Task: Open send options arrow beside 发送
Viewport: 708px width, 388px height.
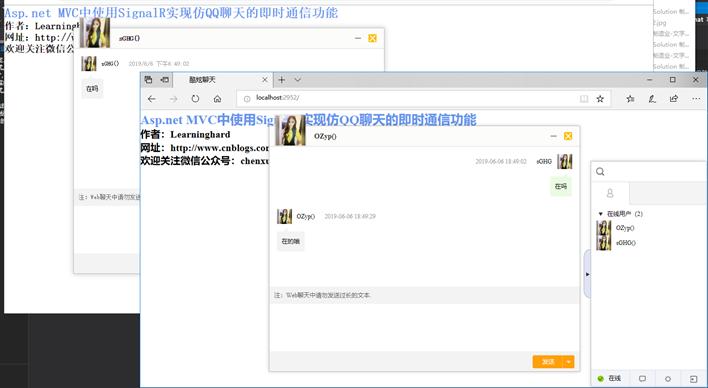Action: pyautogui.click(x=568, y=362)
